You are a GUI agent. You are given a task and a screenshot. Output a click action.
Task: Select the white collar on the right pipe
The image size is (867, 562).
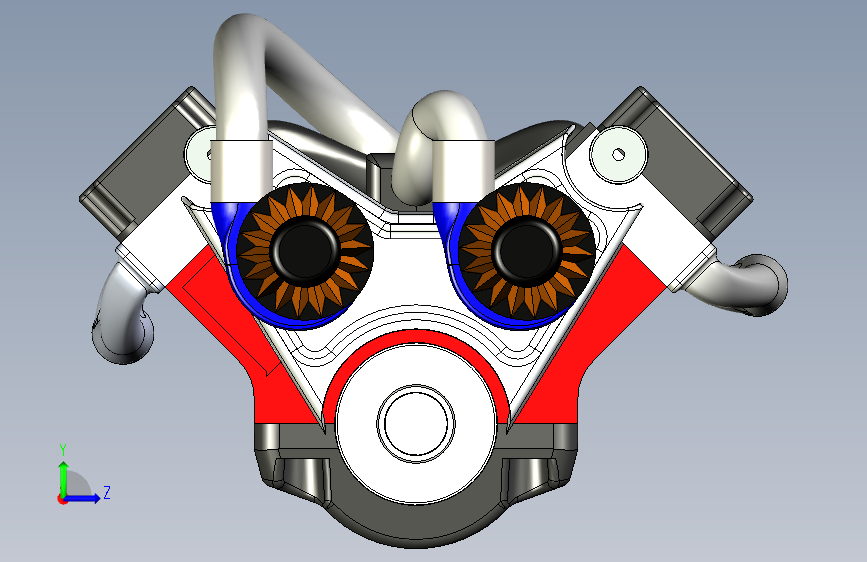[x=463, y=170]
